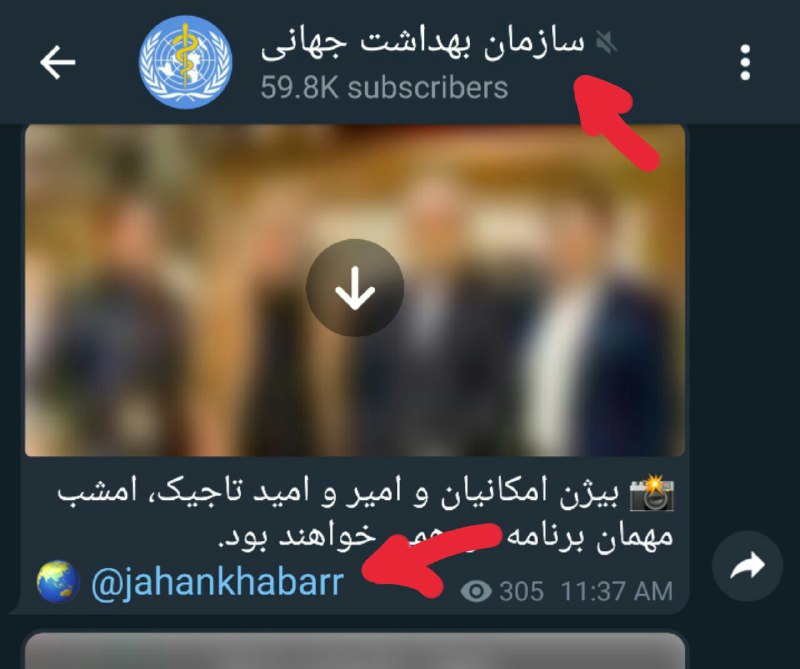Click the eye views icon
Screen dimensions: 800x669
[476, 592]
